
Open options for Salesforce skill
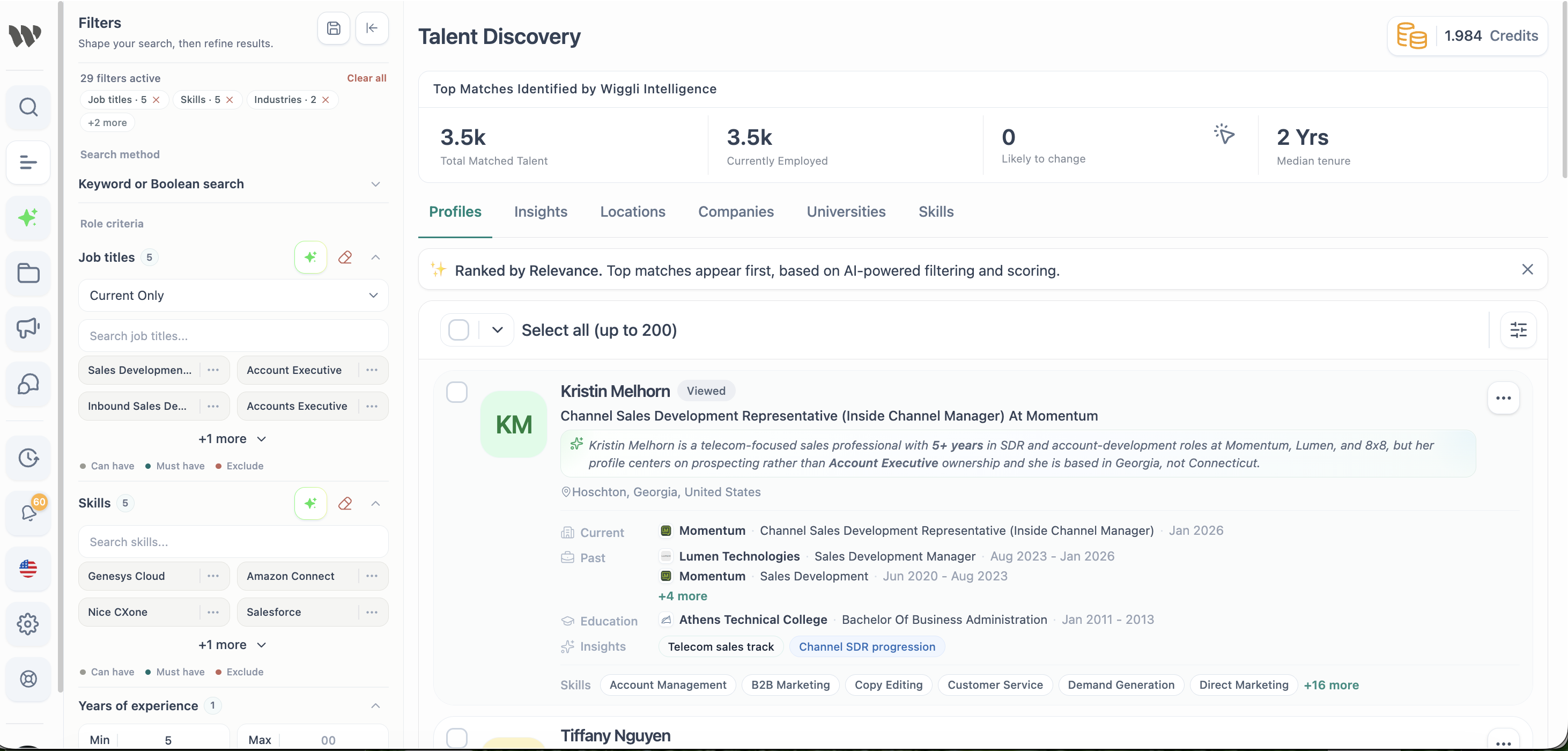[x=372, y=612]
